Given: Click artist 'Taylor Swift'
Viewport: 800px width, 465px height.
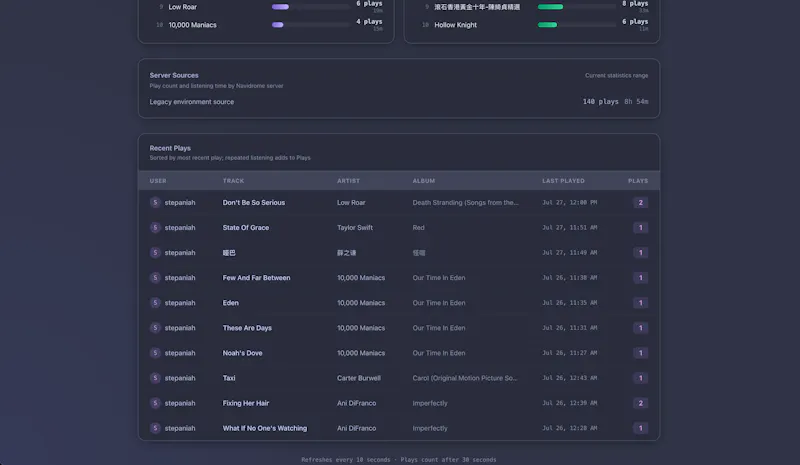Looking at the screenshot, I should click(355, 228).
